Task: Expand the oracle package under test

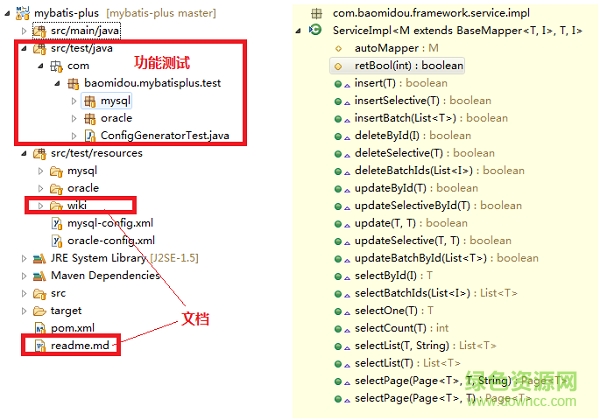Action: [x=74, y=119]
